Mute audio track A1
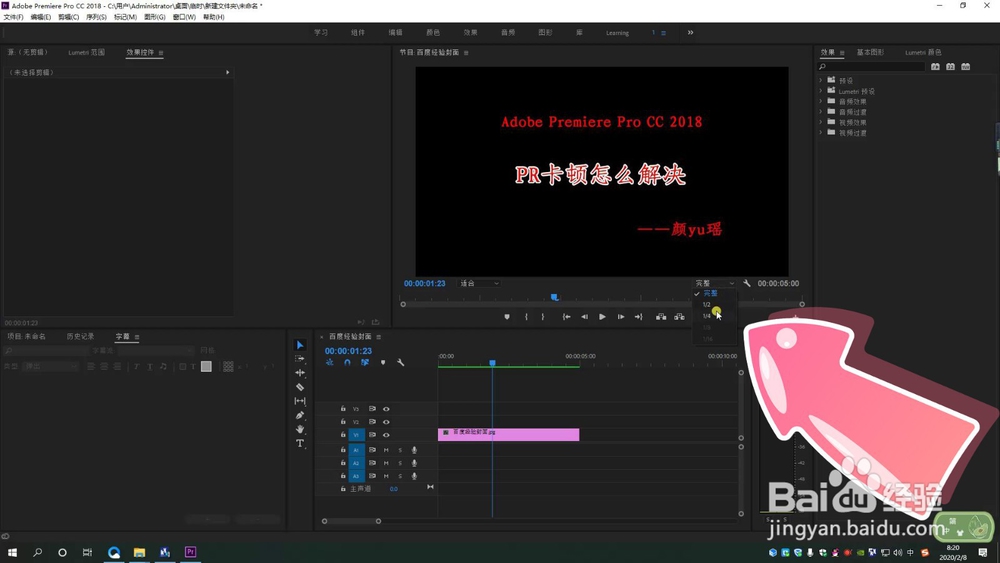The width and height of the screenshot is (1000, 563). [386, 450]
